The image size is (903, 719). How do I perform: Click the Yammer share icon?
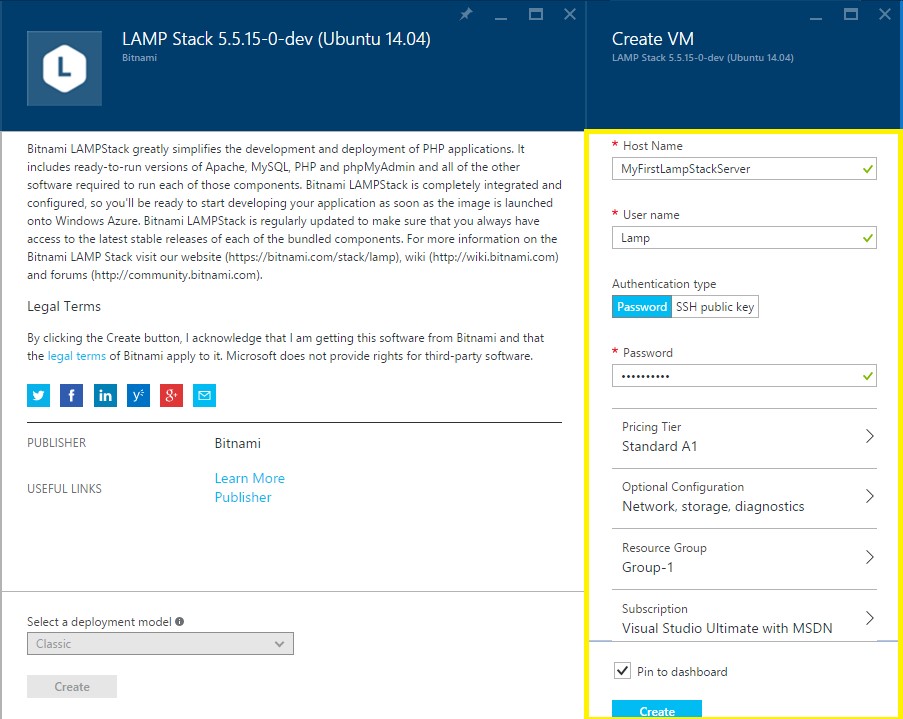coord(138,396)
